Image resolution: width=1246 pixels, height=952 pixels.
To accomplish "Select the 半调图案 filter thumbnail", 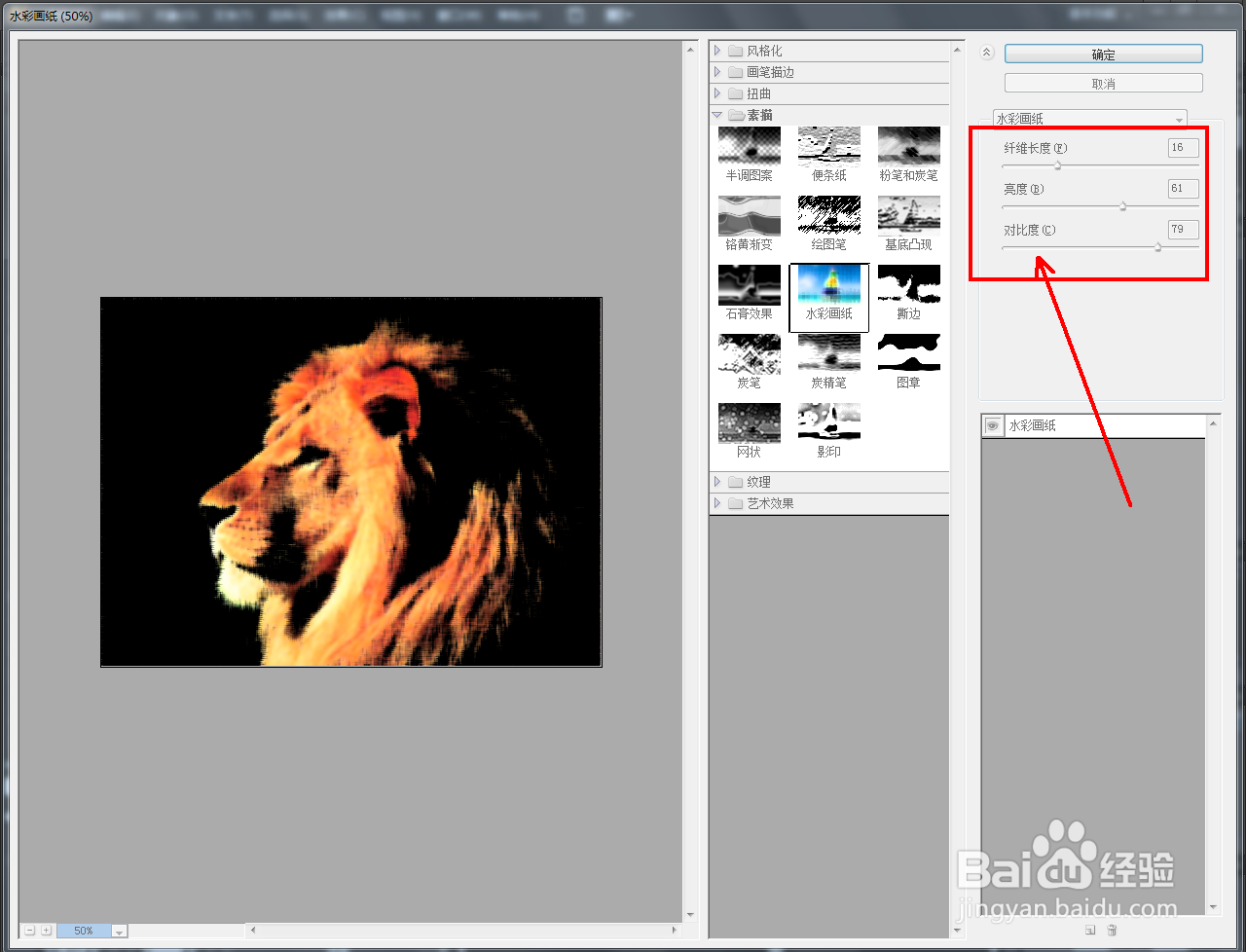I will point(749,146).
